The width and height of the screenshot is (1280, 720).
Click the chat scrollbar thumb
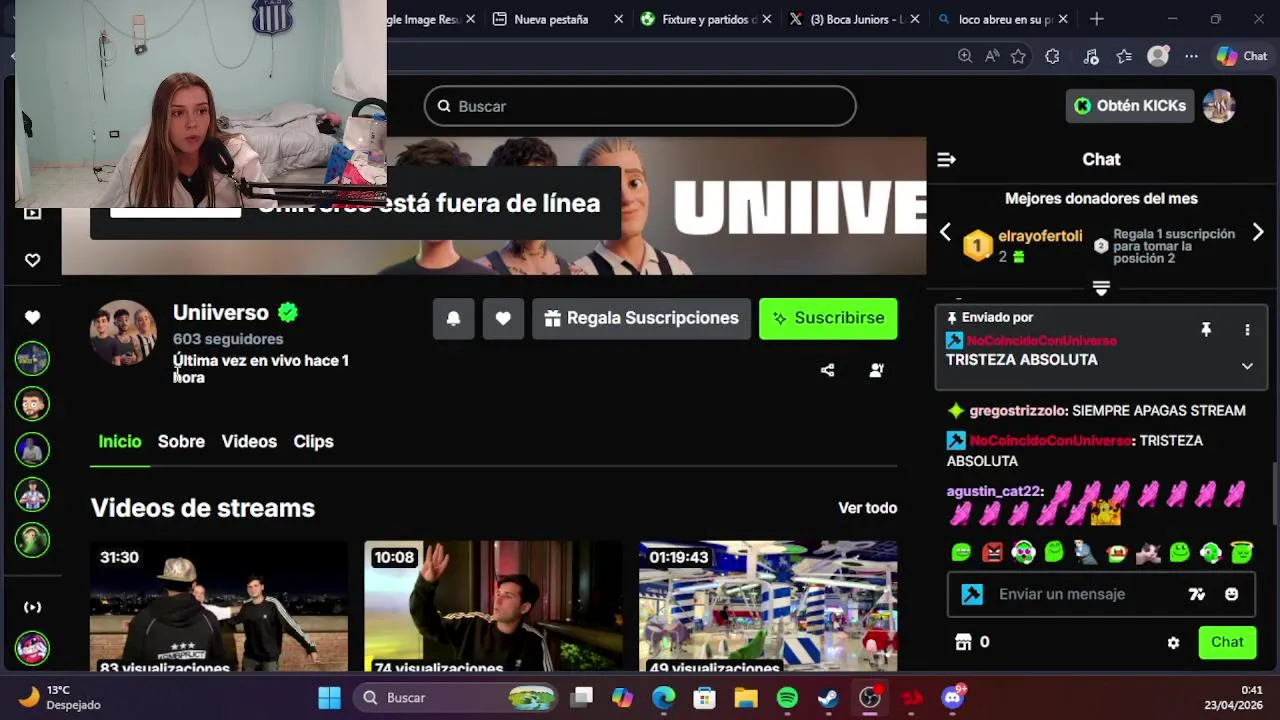click(x=1274, y=493)
